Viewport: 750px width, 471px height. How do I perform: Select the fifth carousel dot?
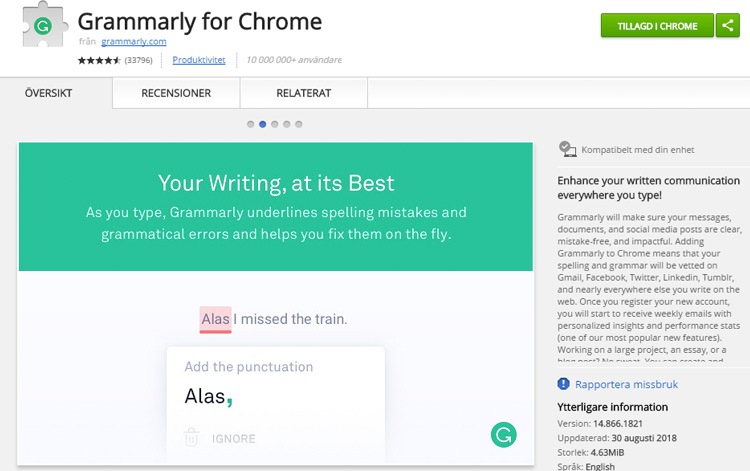tap(298, 124)
